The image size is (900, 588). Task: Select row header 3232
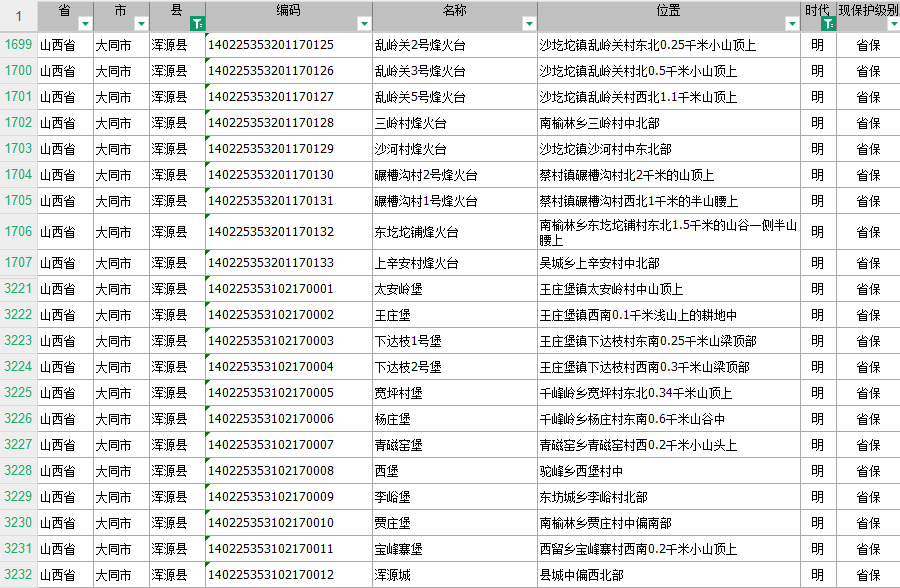18,575
